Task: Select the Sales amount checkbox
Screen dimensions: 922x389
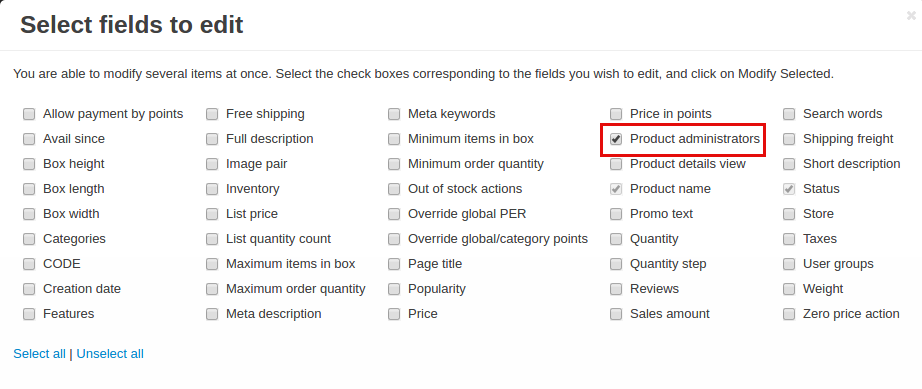Action: tap(616, 314)
